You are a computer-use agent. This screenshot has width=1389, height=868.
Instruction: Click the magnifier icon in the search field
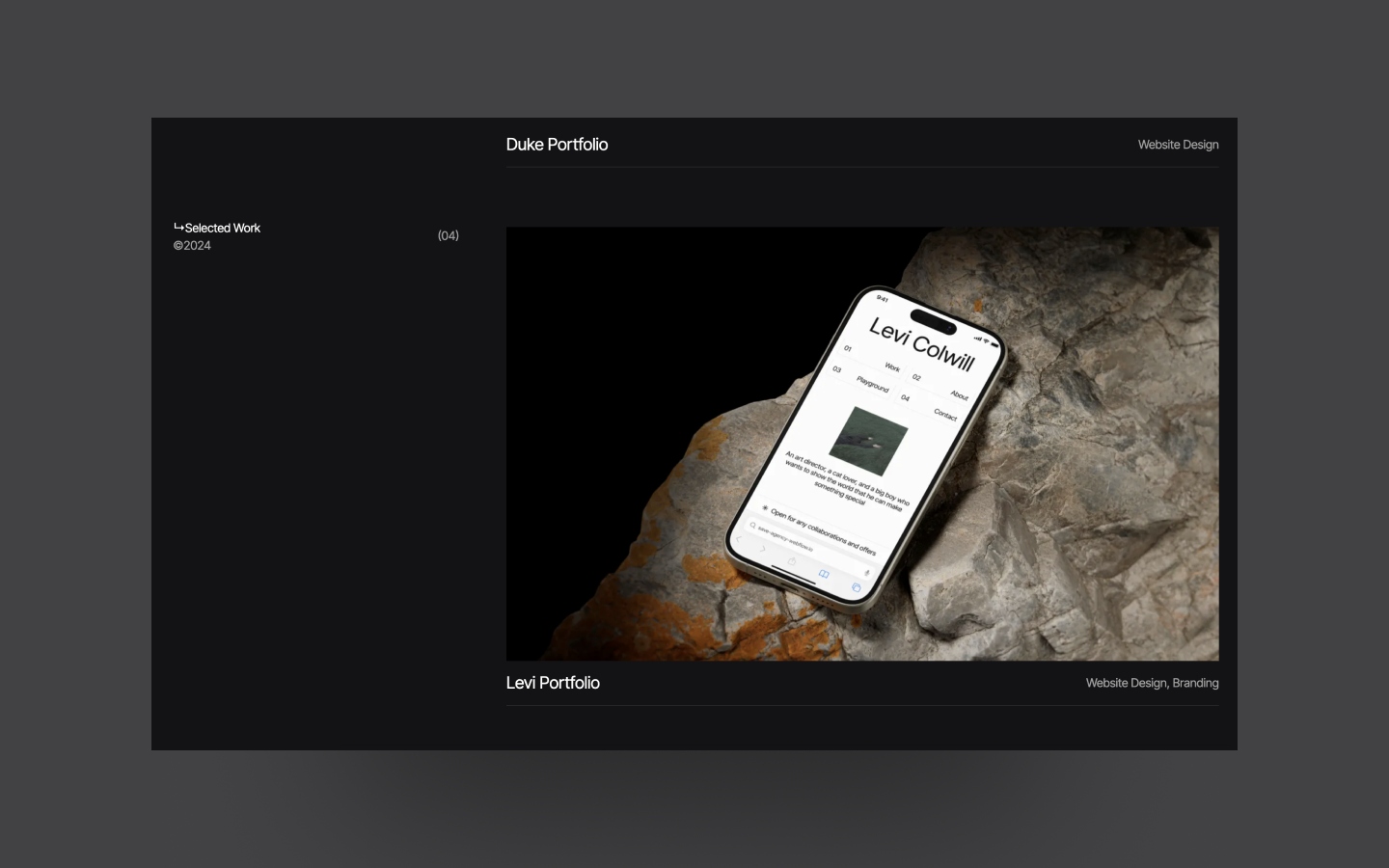[x=753, y=526]
